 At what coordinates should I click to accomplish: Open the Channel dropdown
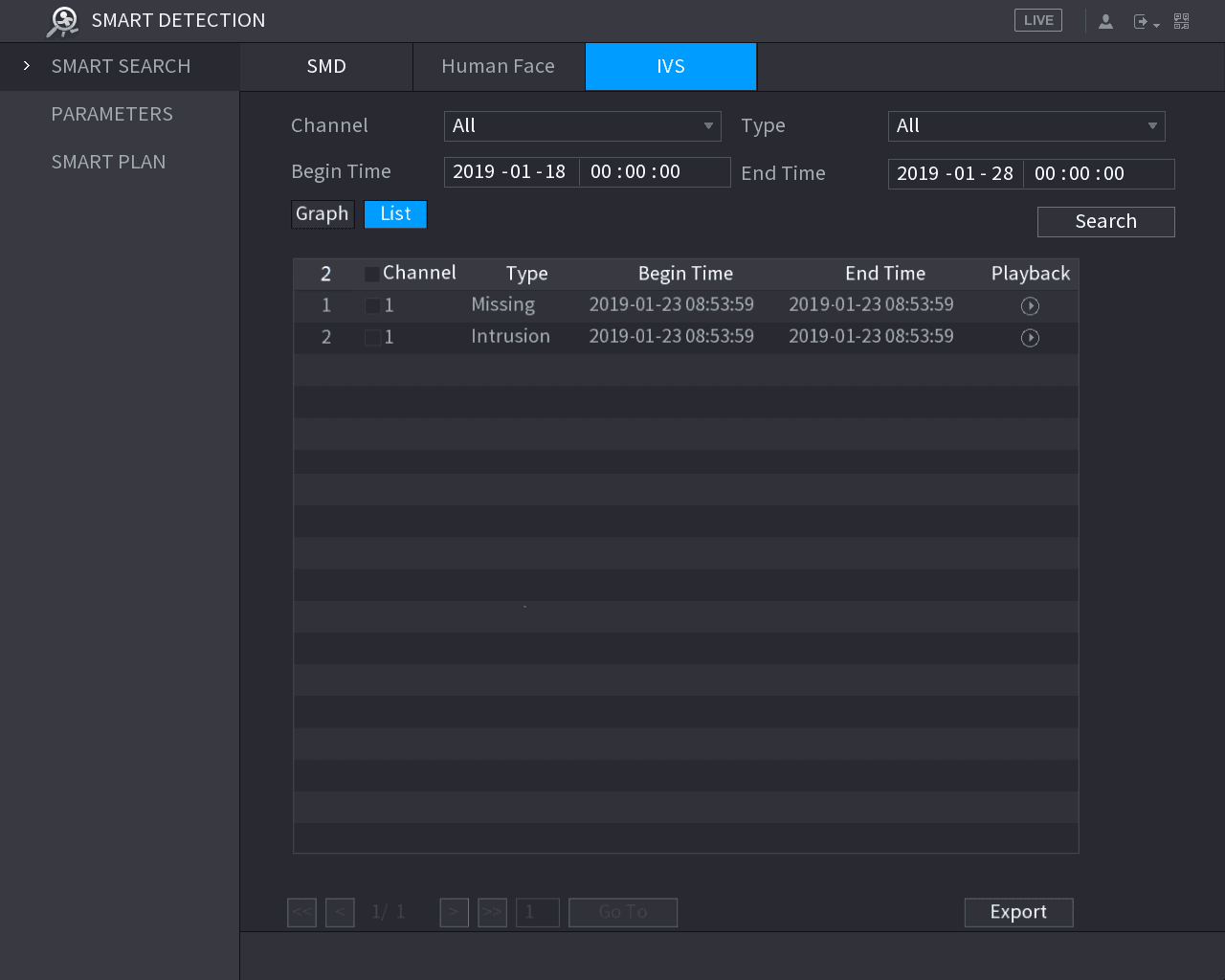click(583, 126)
